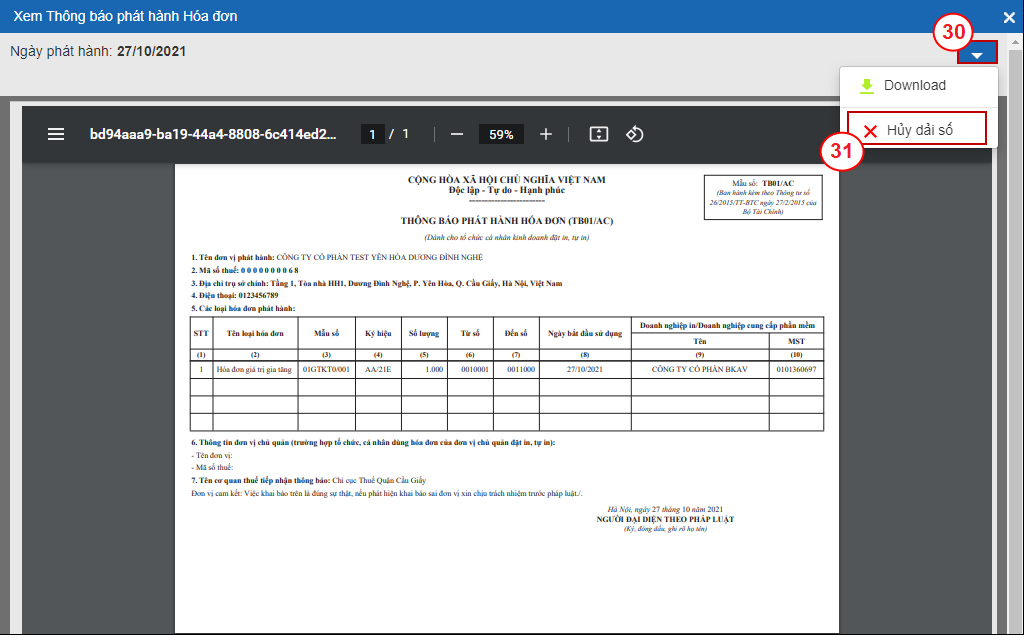Click the phone number 0123456789 line
1024x635 pixels.
click(235, 296)
